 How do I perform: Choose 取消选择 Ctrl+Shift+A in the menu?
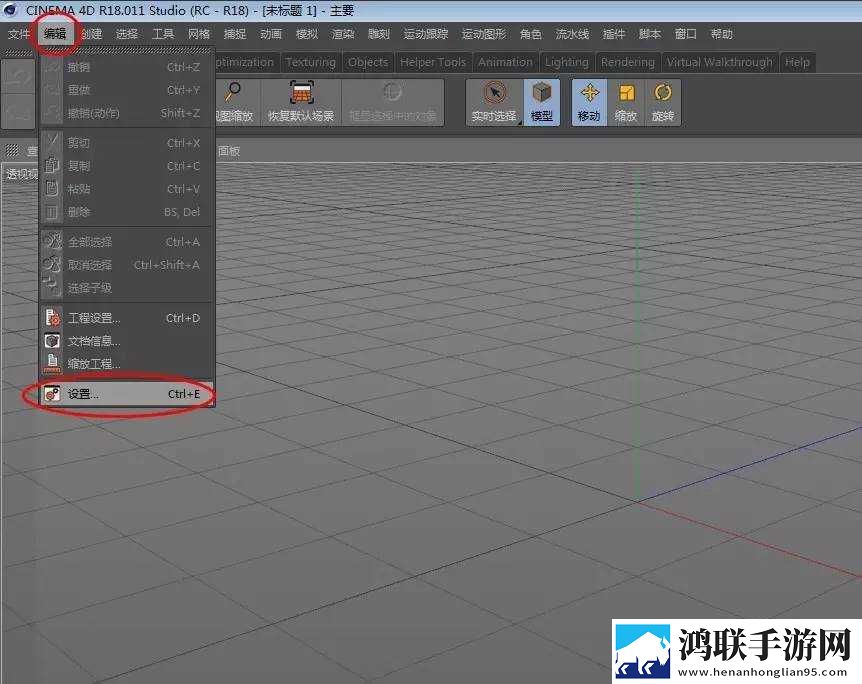tap(126, 265)
